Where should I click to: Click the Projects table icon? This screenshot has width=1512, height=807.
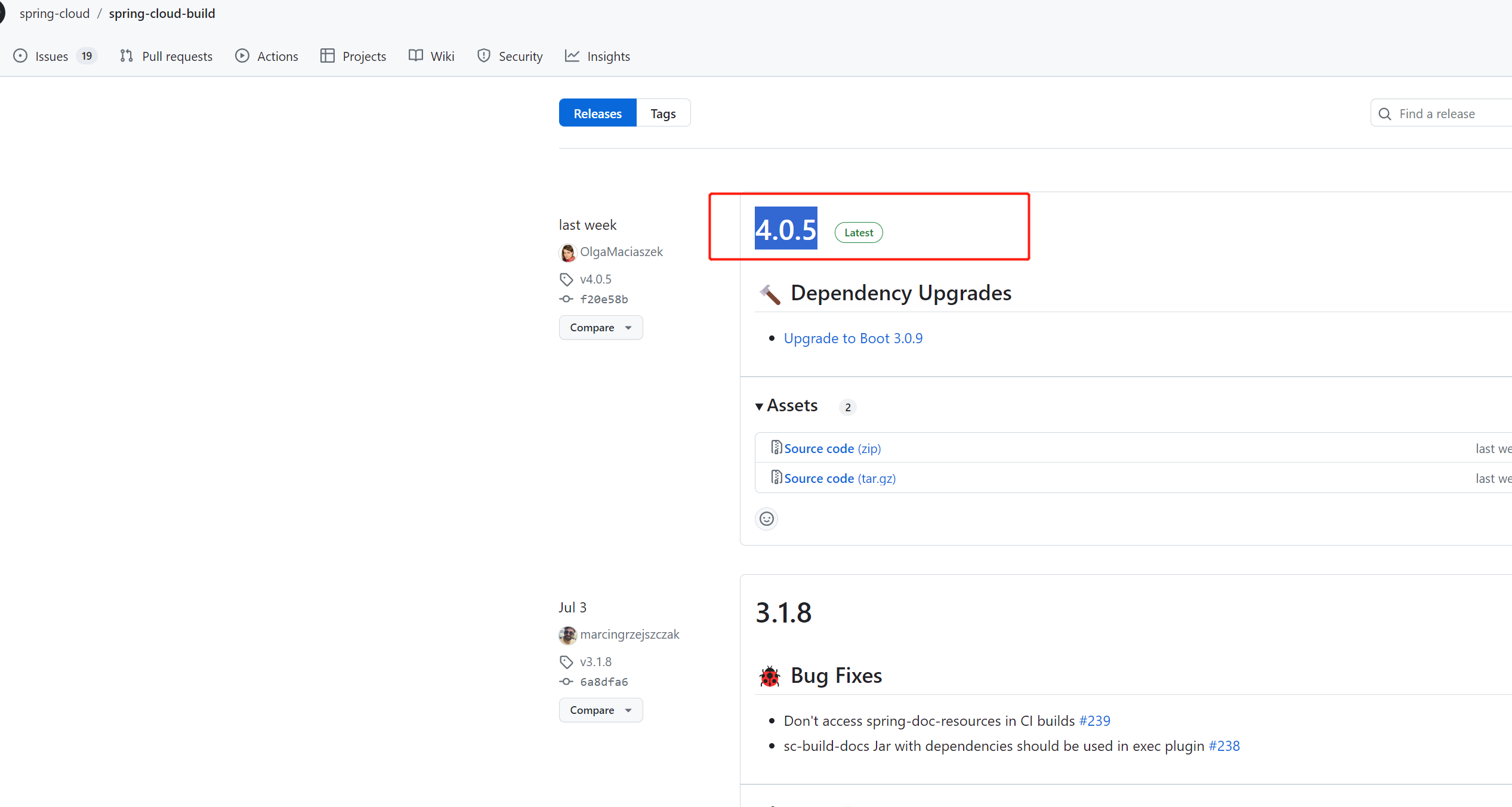point(327,56)
